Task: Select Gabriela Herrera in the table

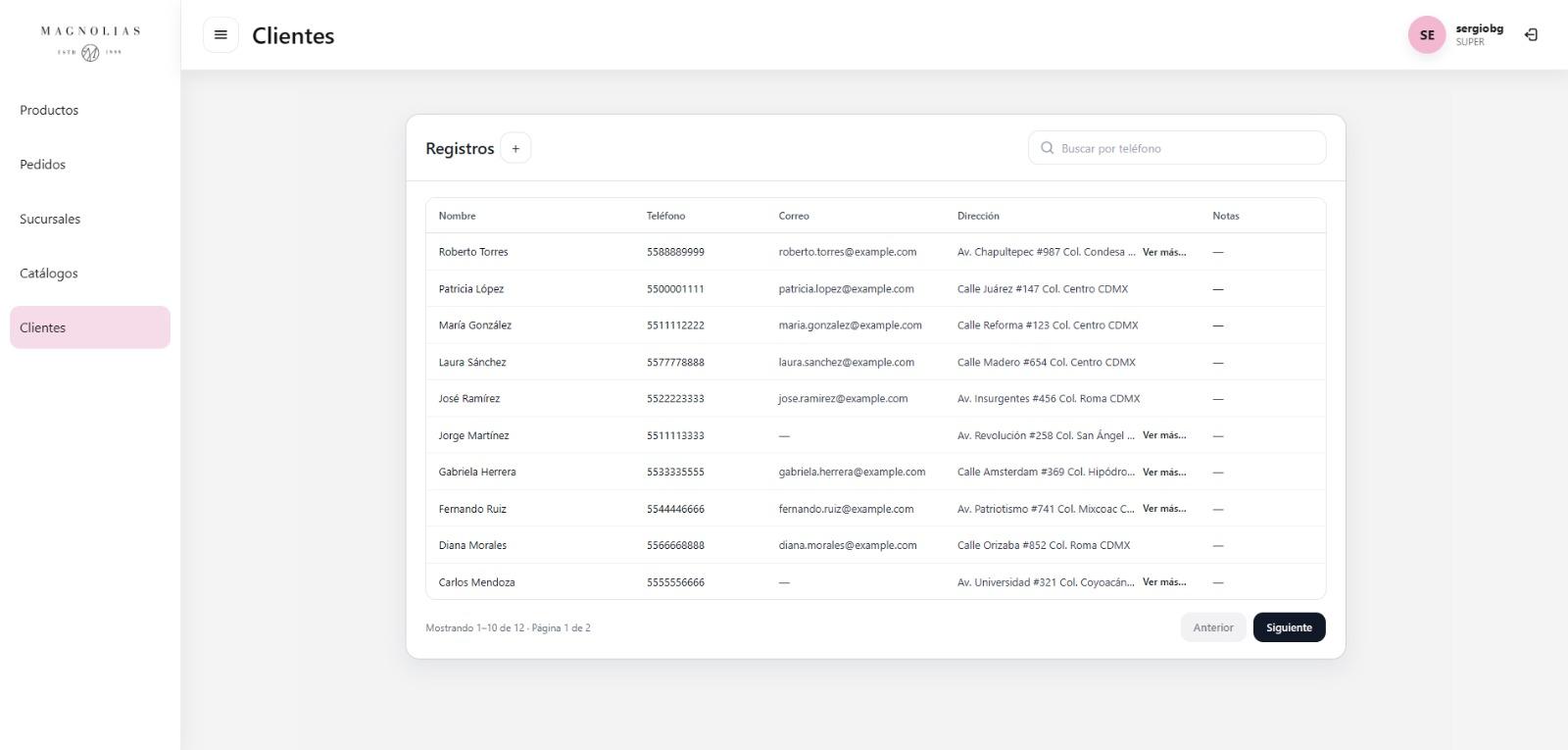Action: pyautogui.click(x=477, y=472)
